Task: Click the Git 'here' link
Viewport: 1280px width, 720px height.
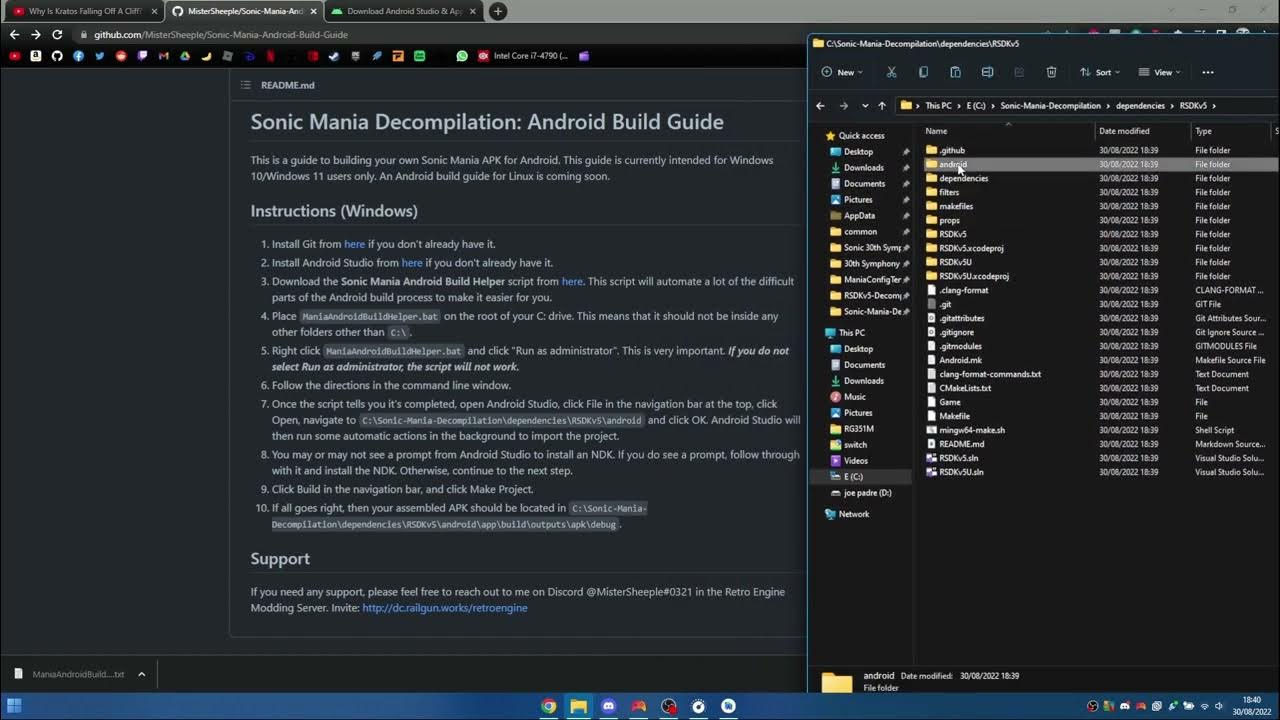Action: [x=354, y=244]
